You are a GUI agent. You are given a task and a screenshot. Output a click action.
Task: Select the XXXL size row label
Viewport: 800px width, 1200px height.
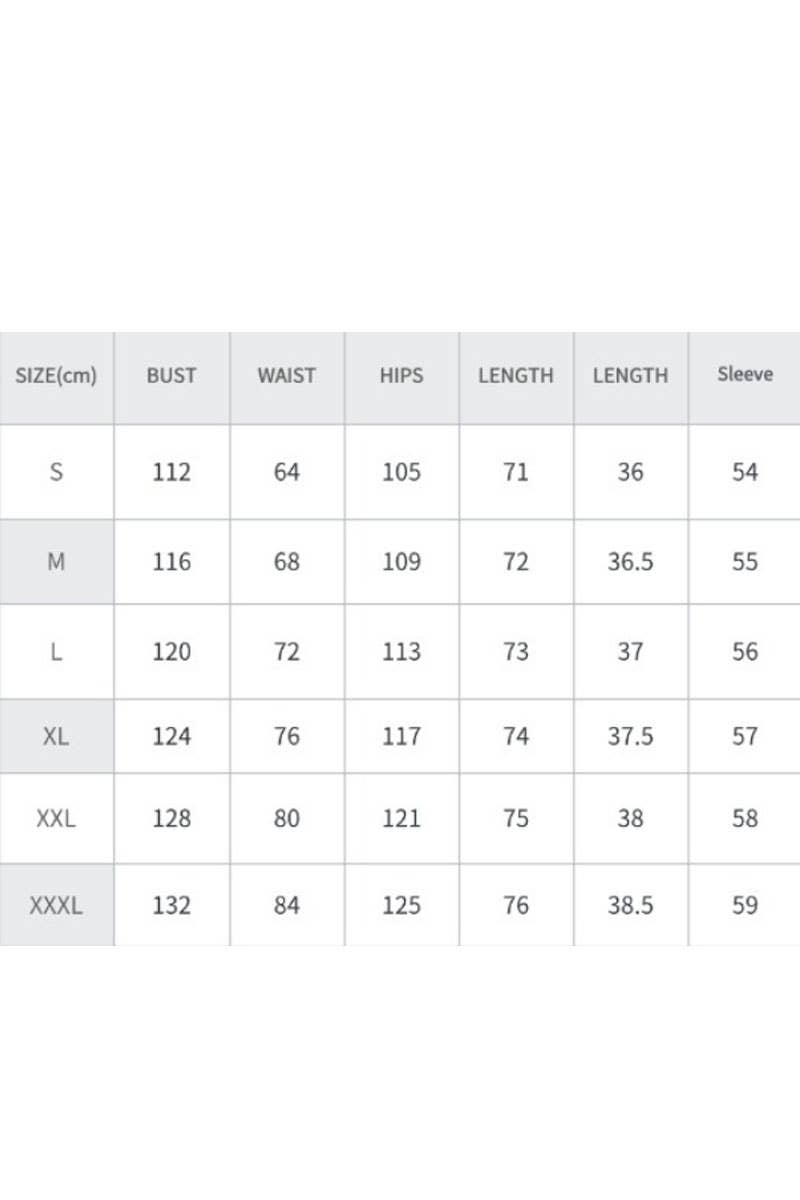point(56,906)
